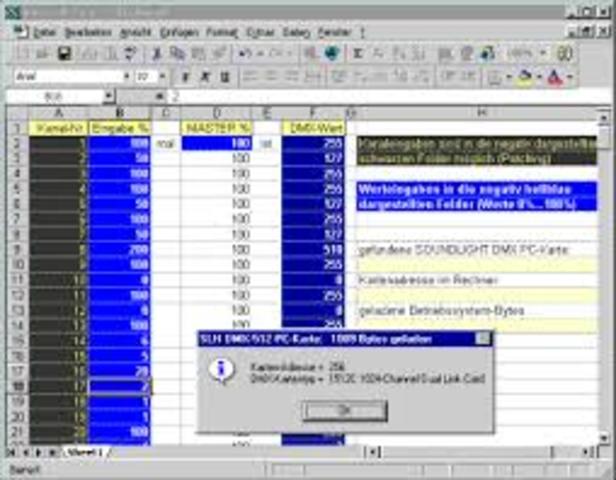Close the SLH DMX-512 PC-Karte dialog
The image size is (616, 480).
(x=482, y=339)
